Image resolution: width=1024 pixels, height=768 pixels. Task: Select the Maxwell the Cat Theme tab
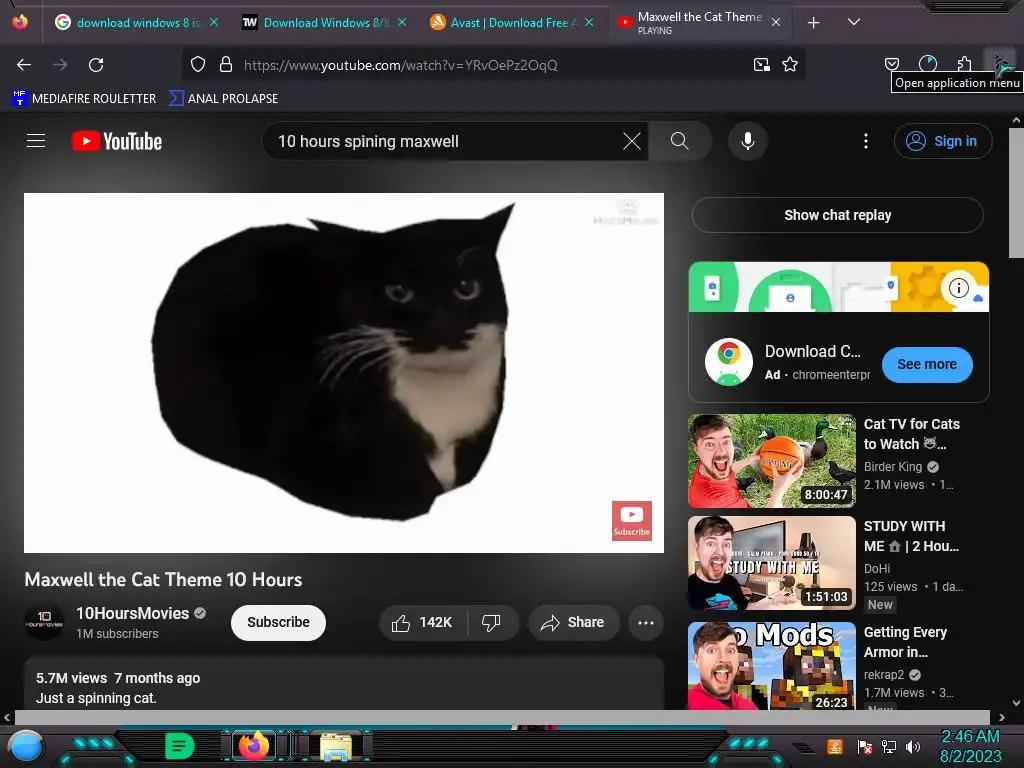(x=699, y=22)
